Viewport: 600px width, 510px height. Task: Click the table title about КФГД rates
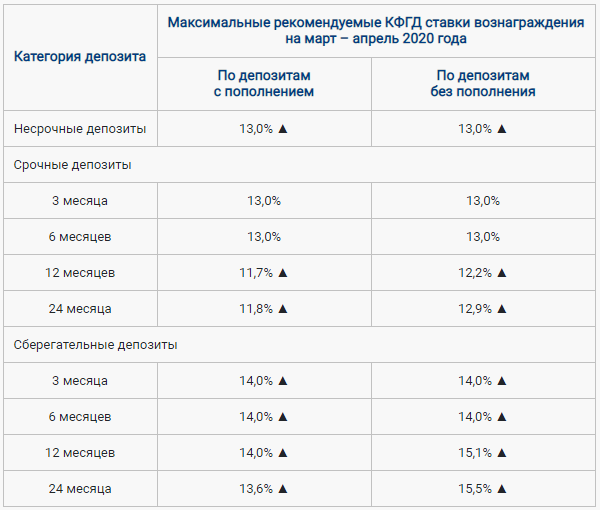point(375,30)
